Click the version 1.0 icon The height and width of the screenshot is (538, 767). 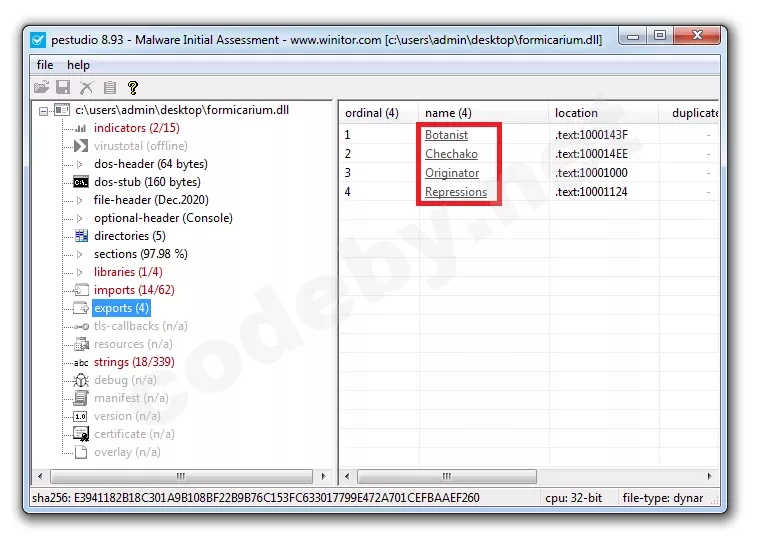click(81, 416)
